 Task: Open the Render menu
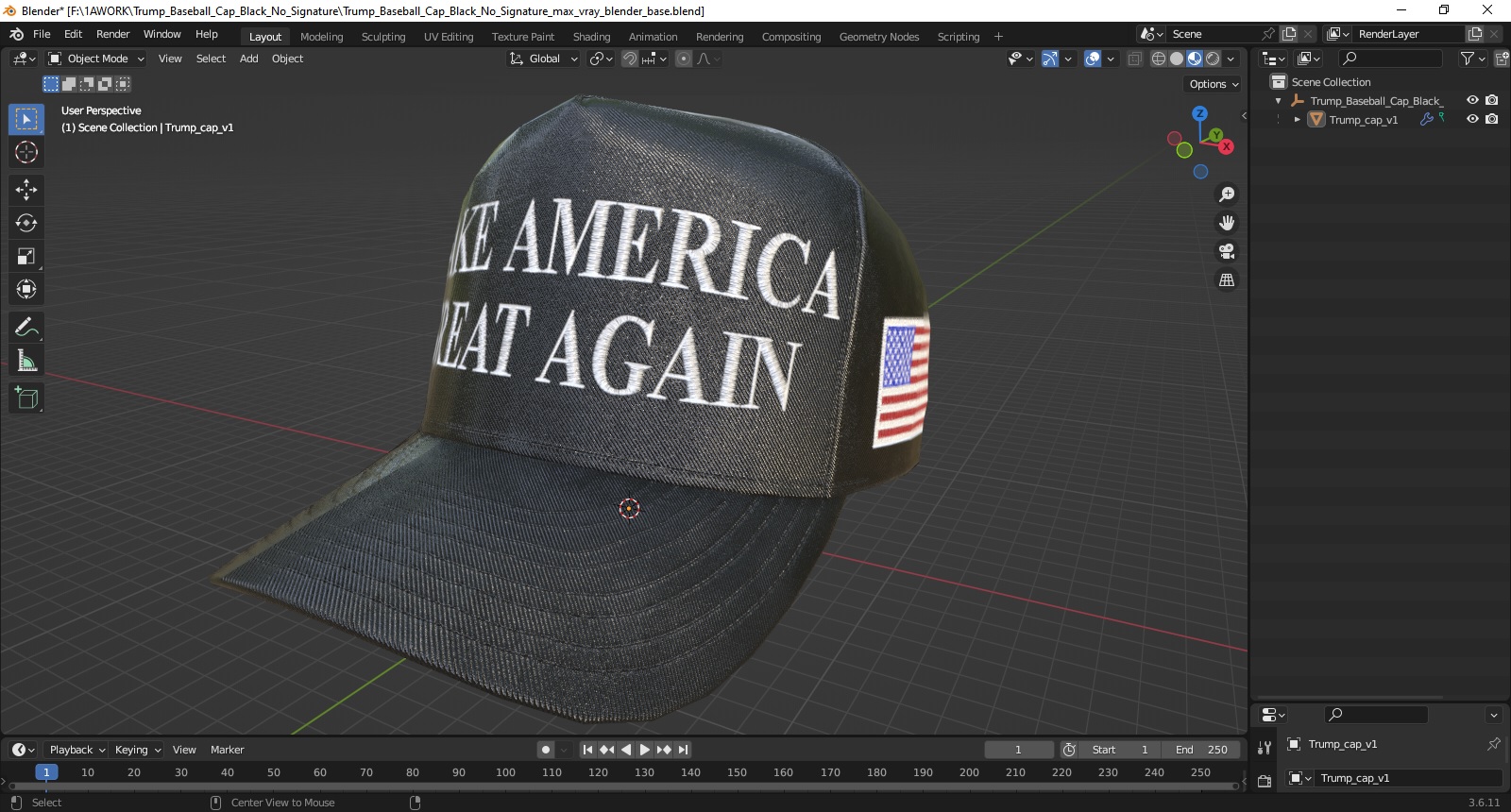pyautogui.click(x=112, y=34)
